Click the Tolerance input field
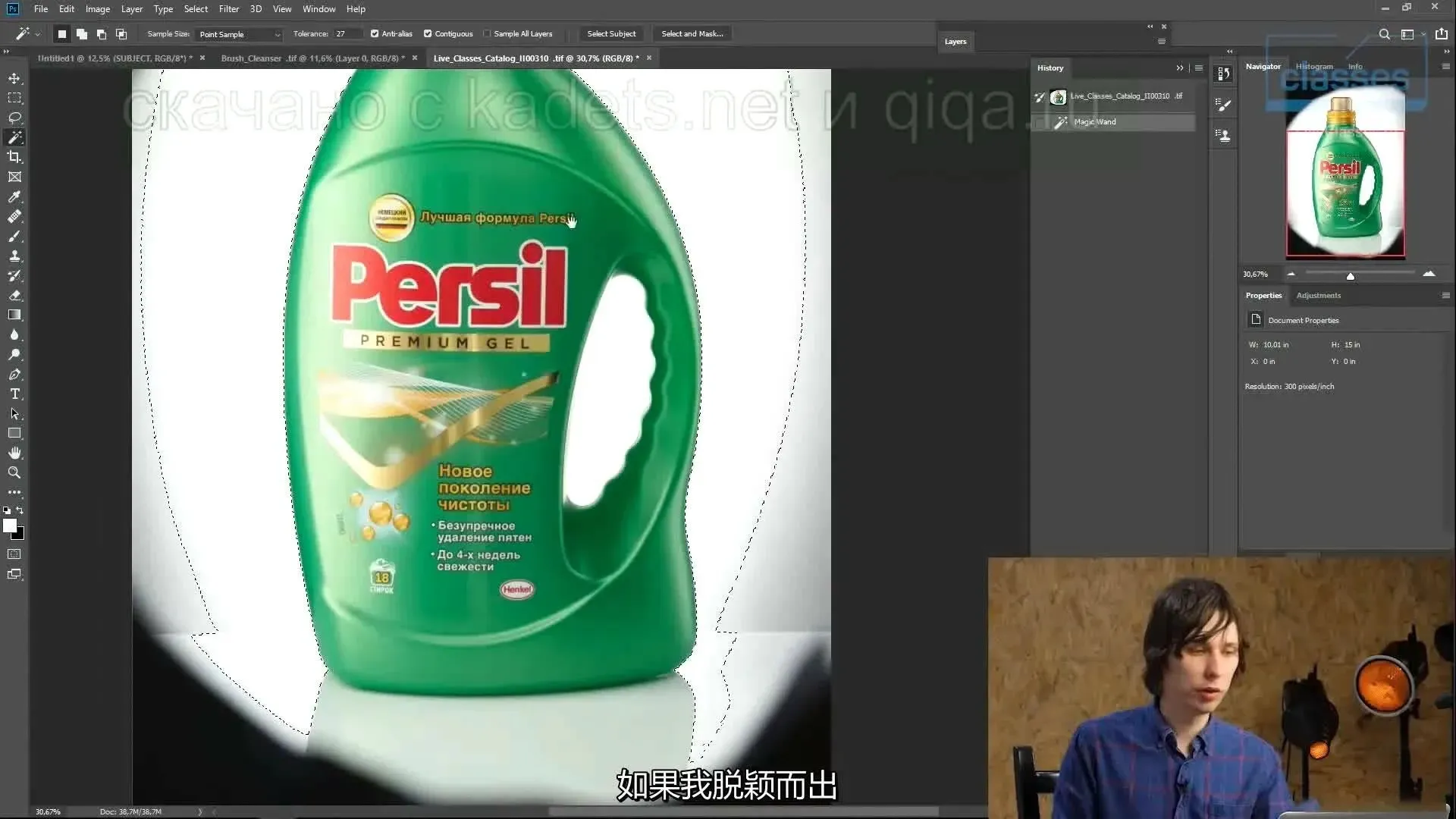1456x819 pixels. [349, 34]
